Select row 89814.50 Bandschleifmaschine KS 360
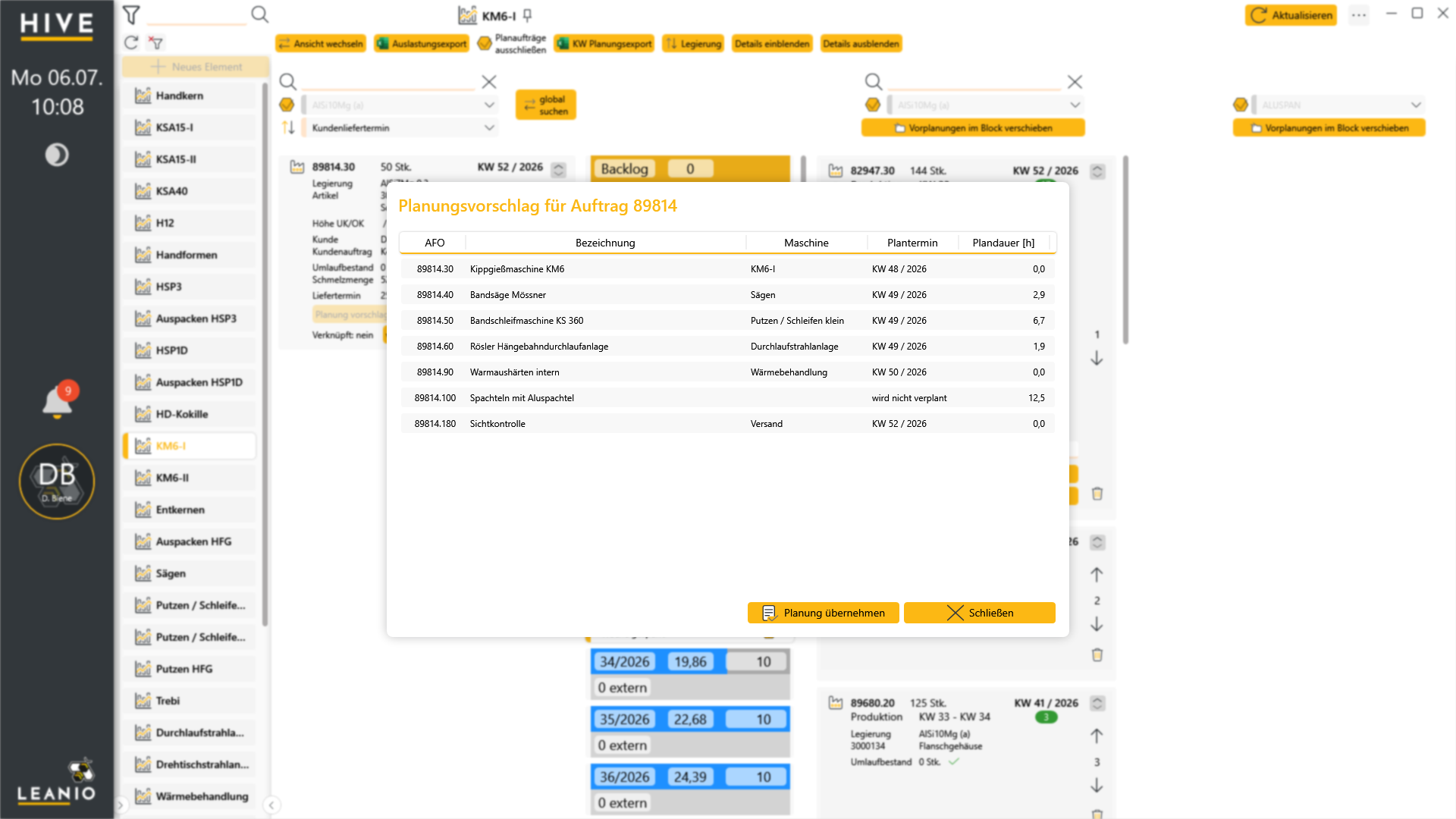 [728, 321]
